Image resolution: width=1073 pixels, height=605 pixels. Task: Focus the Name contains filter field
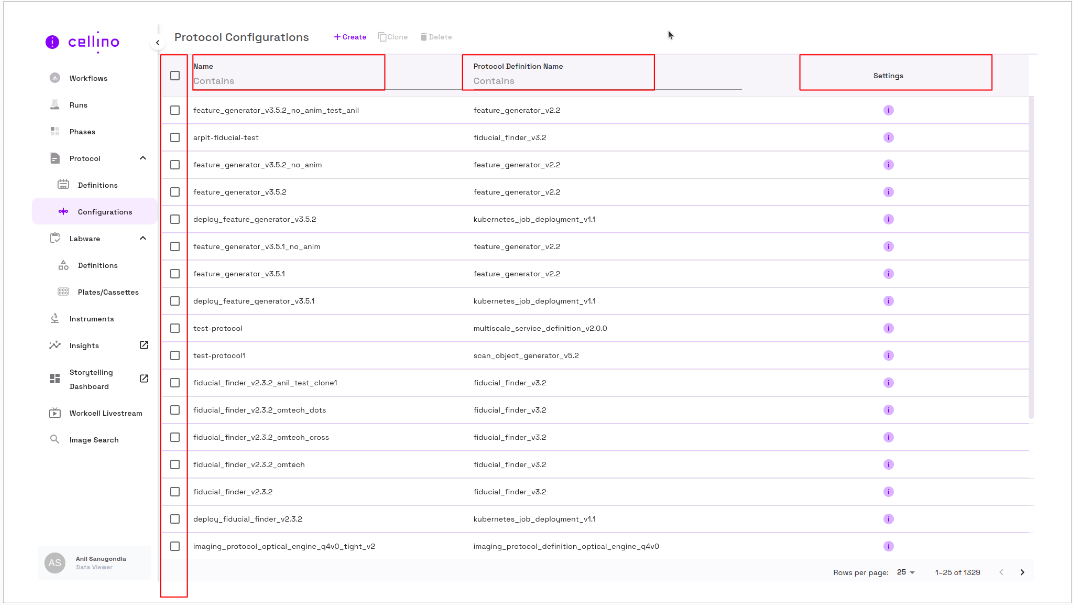[287, 81]
